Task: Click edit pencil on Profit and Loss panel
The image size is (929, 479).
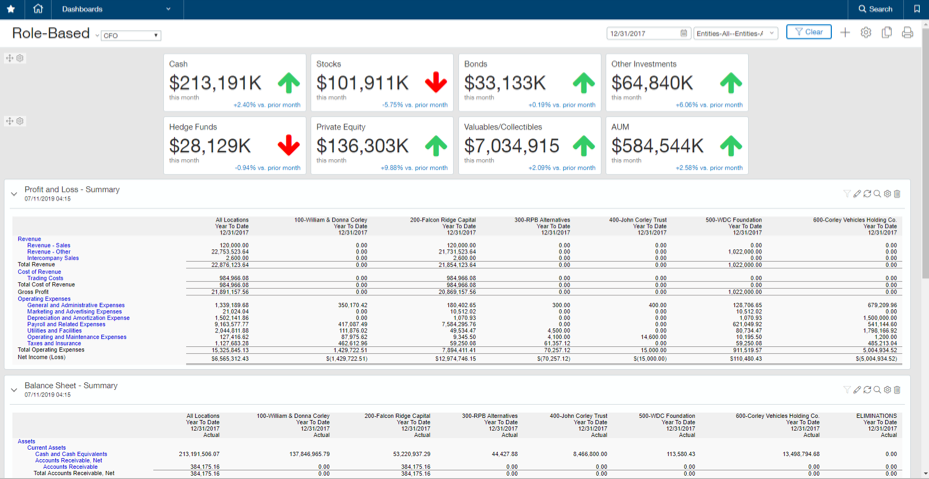Action: (x=857, y=193)
